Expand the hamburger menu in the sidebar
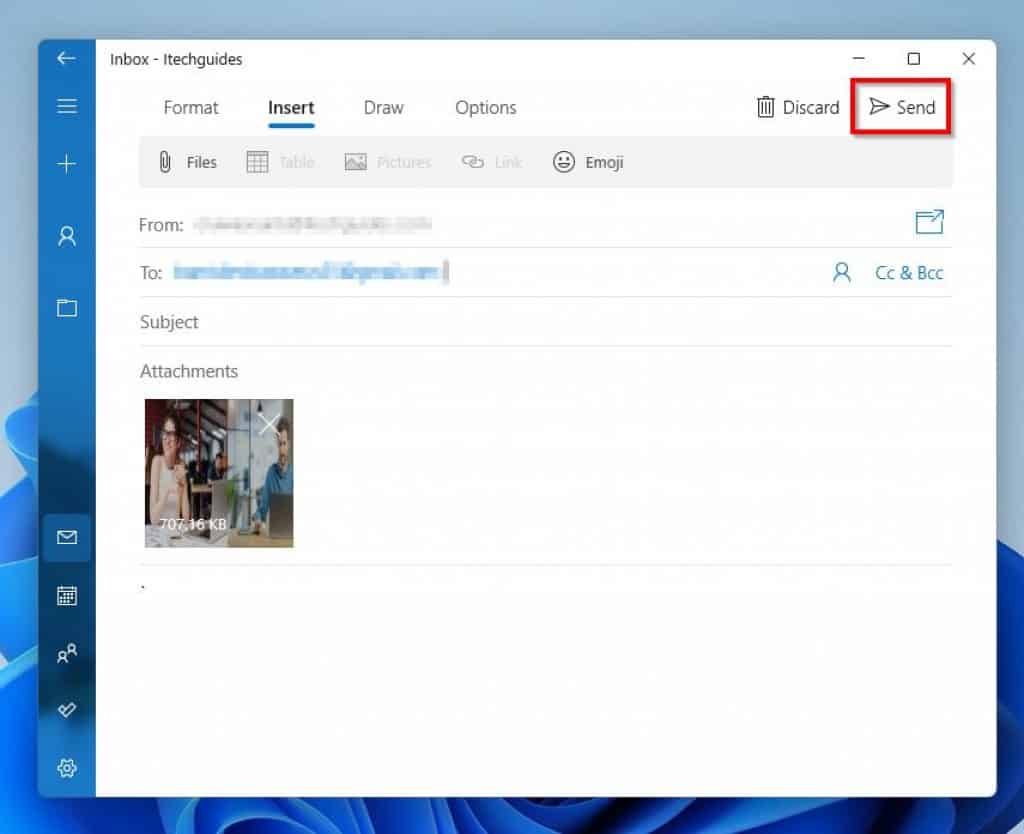The width and height of the screenshot is (1024, 834). pyautogui.click(x=67, y=106)
